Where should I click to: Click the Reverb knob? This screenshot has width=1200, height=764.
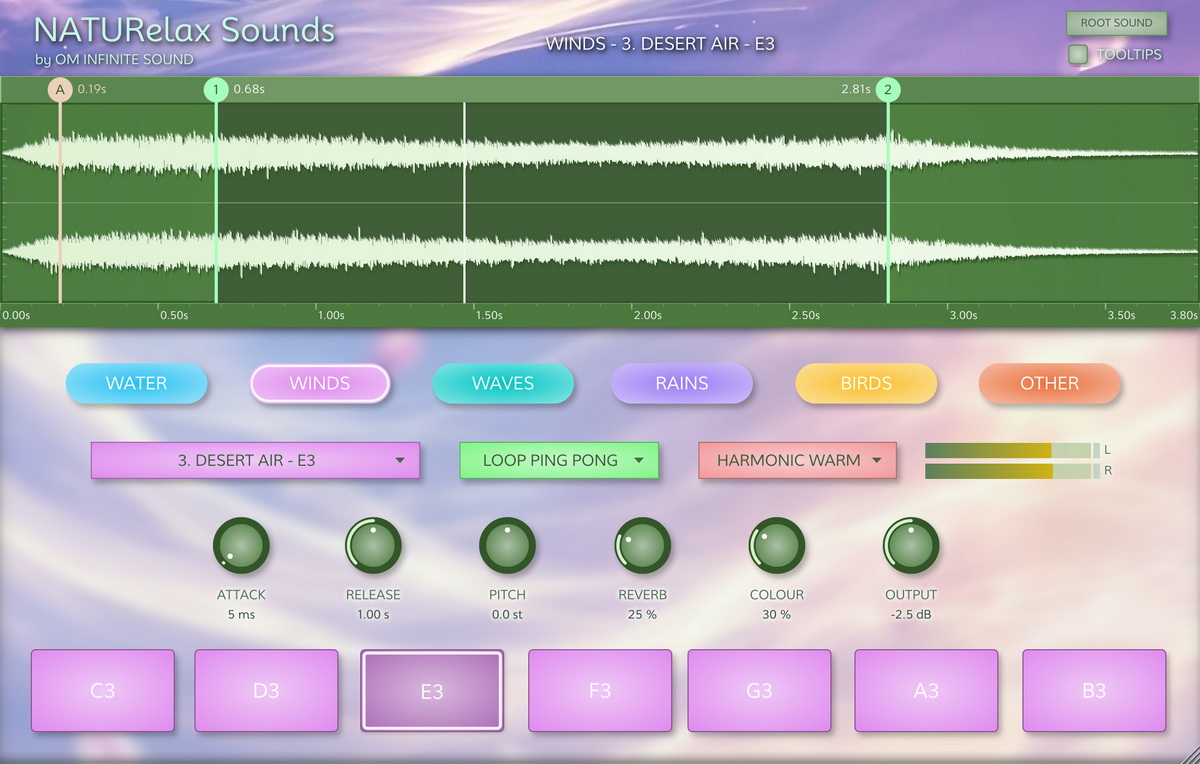pyautogui.click(x=642, y=546)
